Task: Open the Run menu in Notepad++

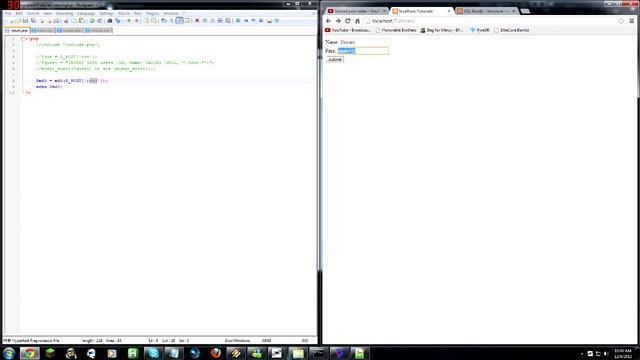Action: coord(138,13)
